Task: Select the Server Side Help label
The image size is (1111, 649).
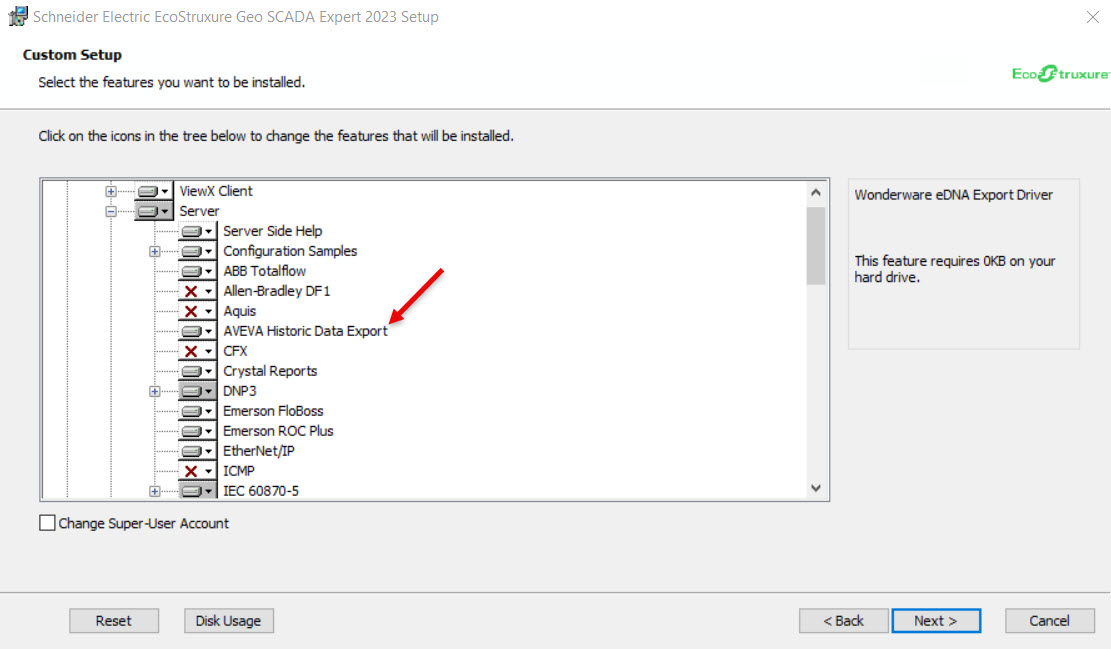Action: coord(272,231)
